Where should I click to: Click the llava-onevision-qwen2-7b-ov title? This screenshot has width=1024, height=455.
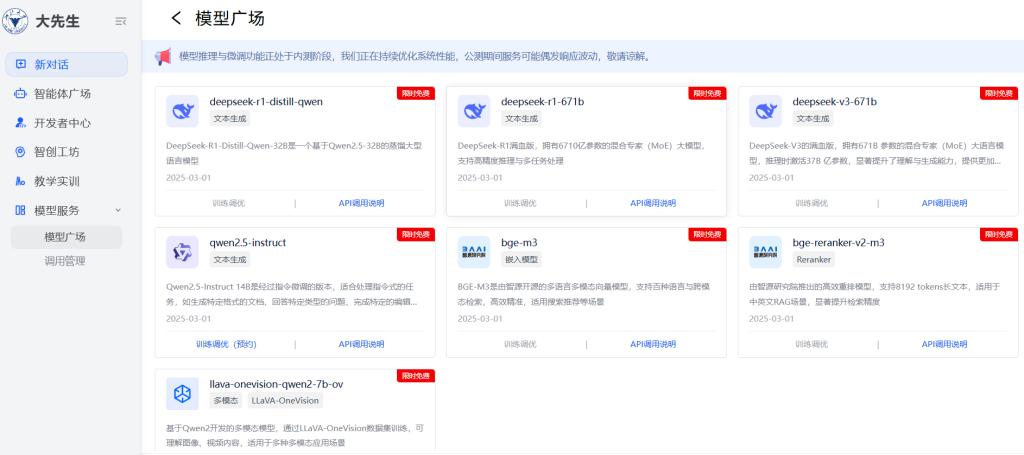(276, 384)
